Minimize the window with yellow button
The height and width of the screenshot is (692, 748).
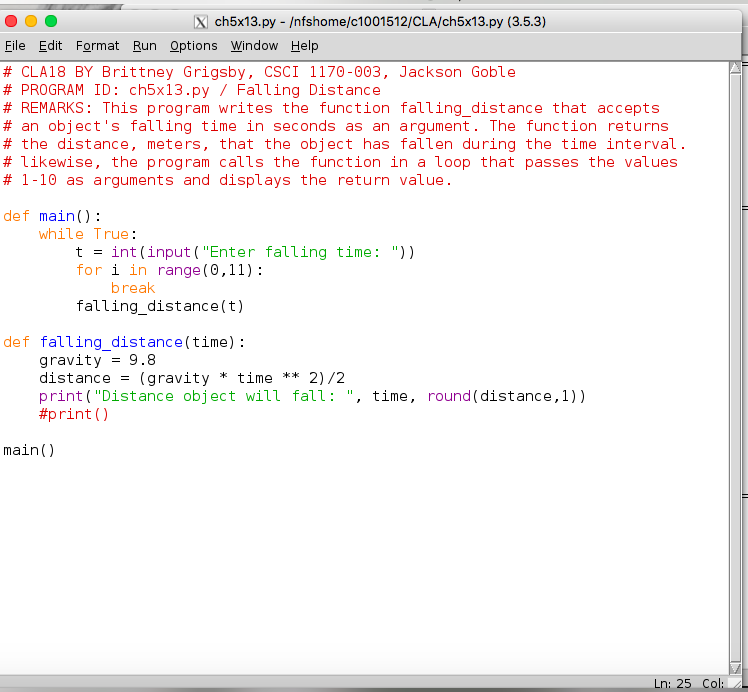pyautogui.click(x=31, y=21)
